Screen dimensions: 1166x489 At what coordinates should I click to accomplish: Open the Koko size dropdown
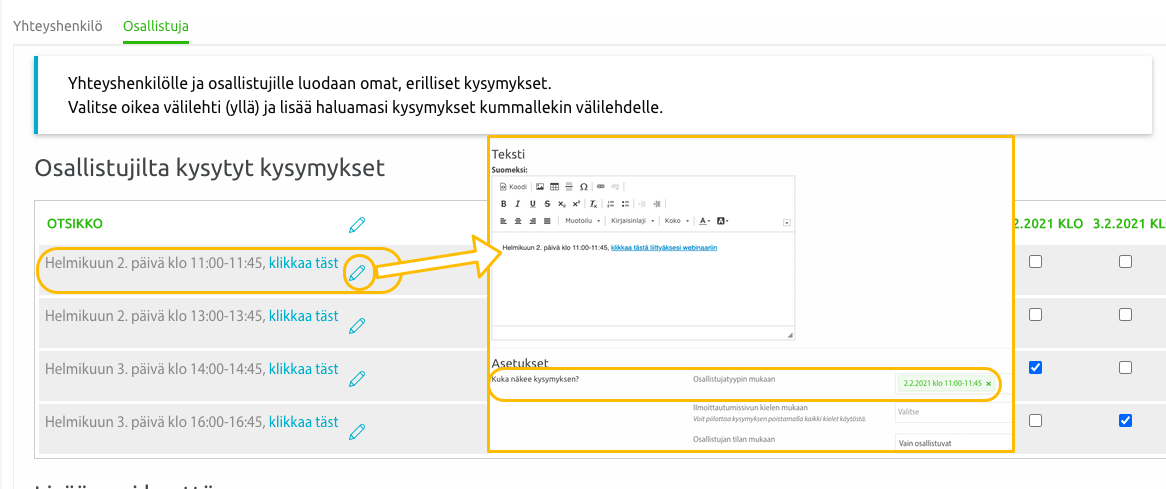677,221
